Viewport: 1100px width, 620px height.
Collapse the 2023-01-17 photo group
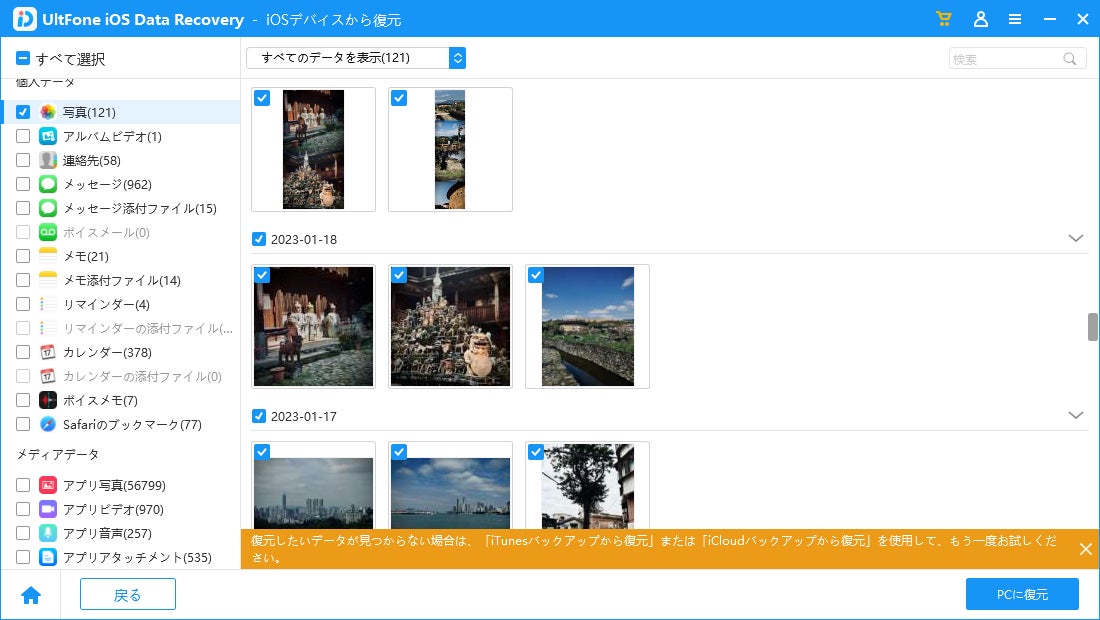(1075, 415)
